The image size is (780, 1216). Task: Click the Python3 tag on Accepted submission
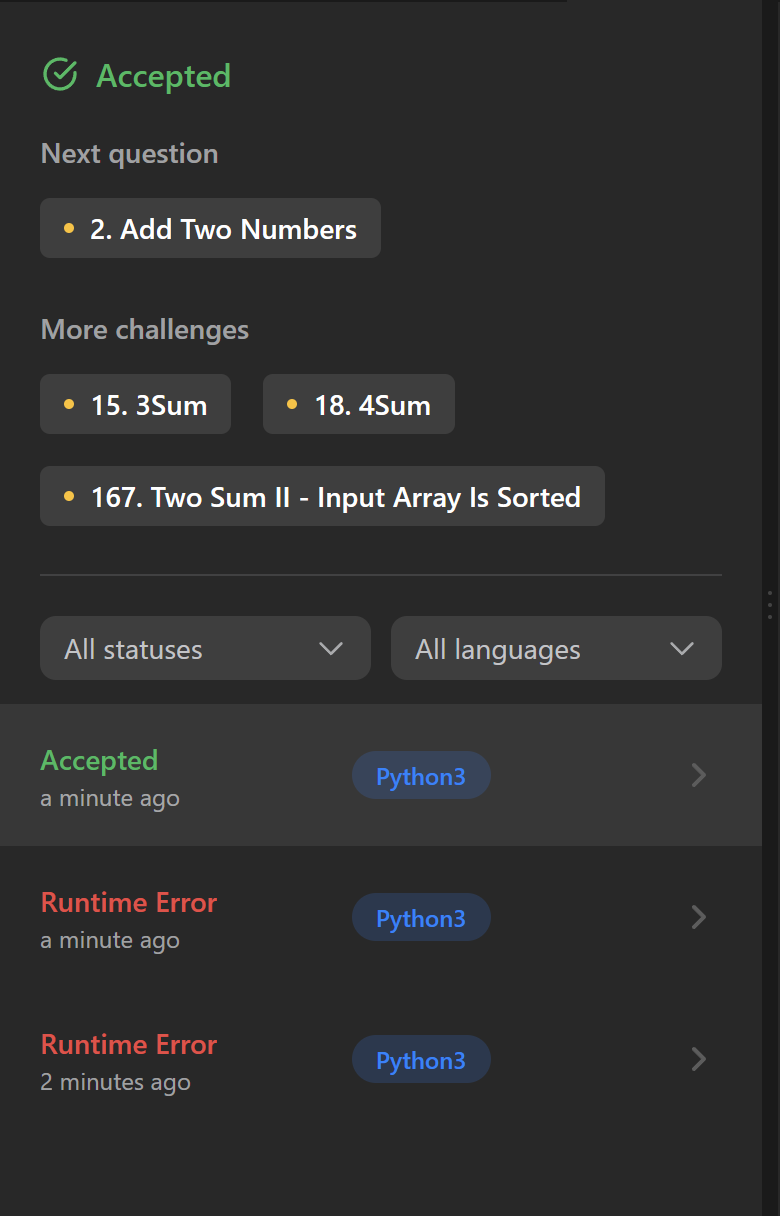coord(421,775)
